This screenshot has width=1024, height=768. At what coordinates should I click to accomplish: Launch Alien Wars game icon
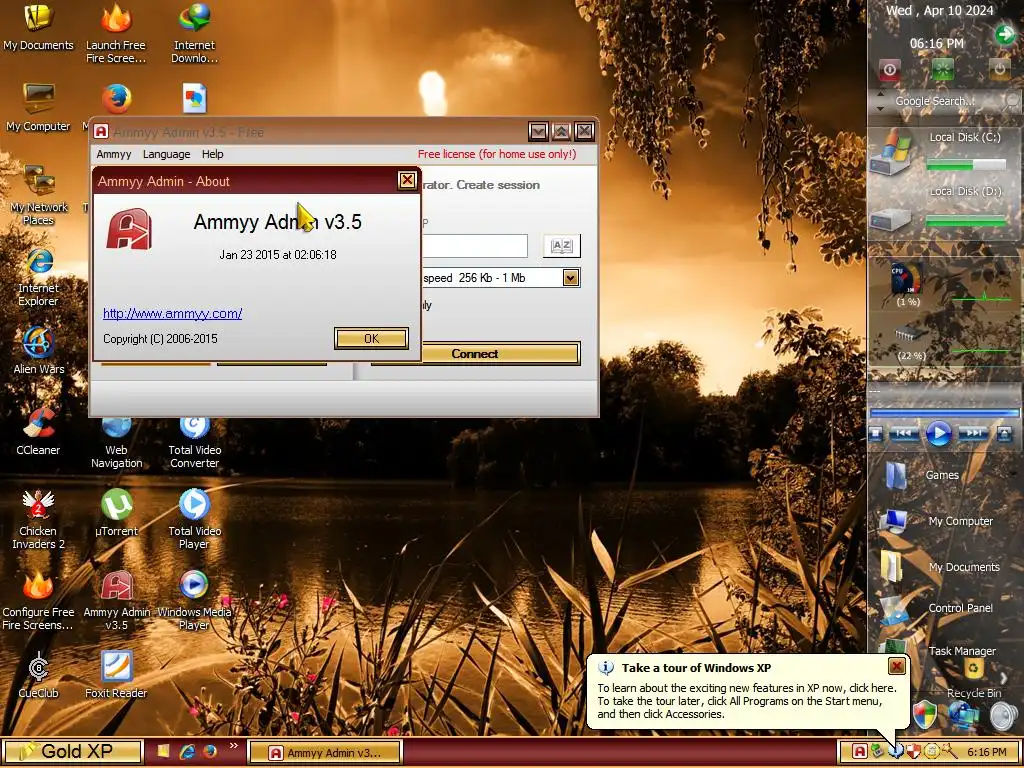(38, 351)
